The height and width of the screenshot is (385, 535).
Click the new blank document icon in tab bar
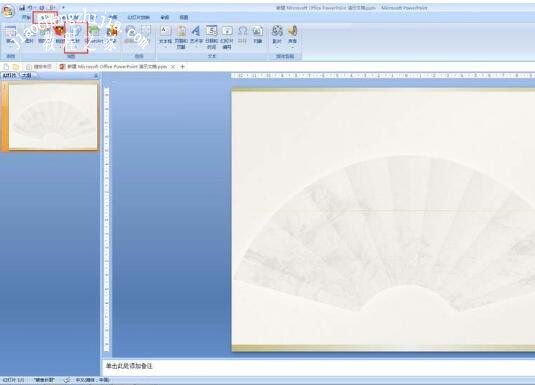click(x=6, y=67)
